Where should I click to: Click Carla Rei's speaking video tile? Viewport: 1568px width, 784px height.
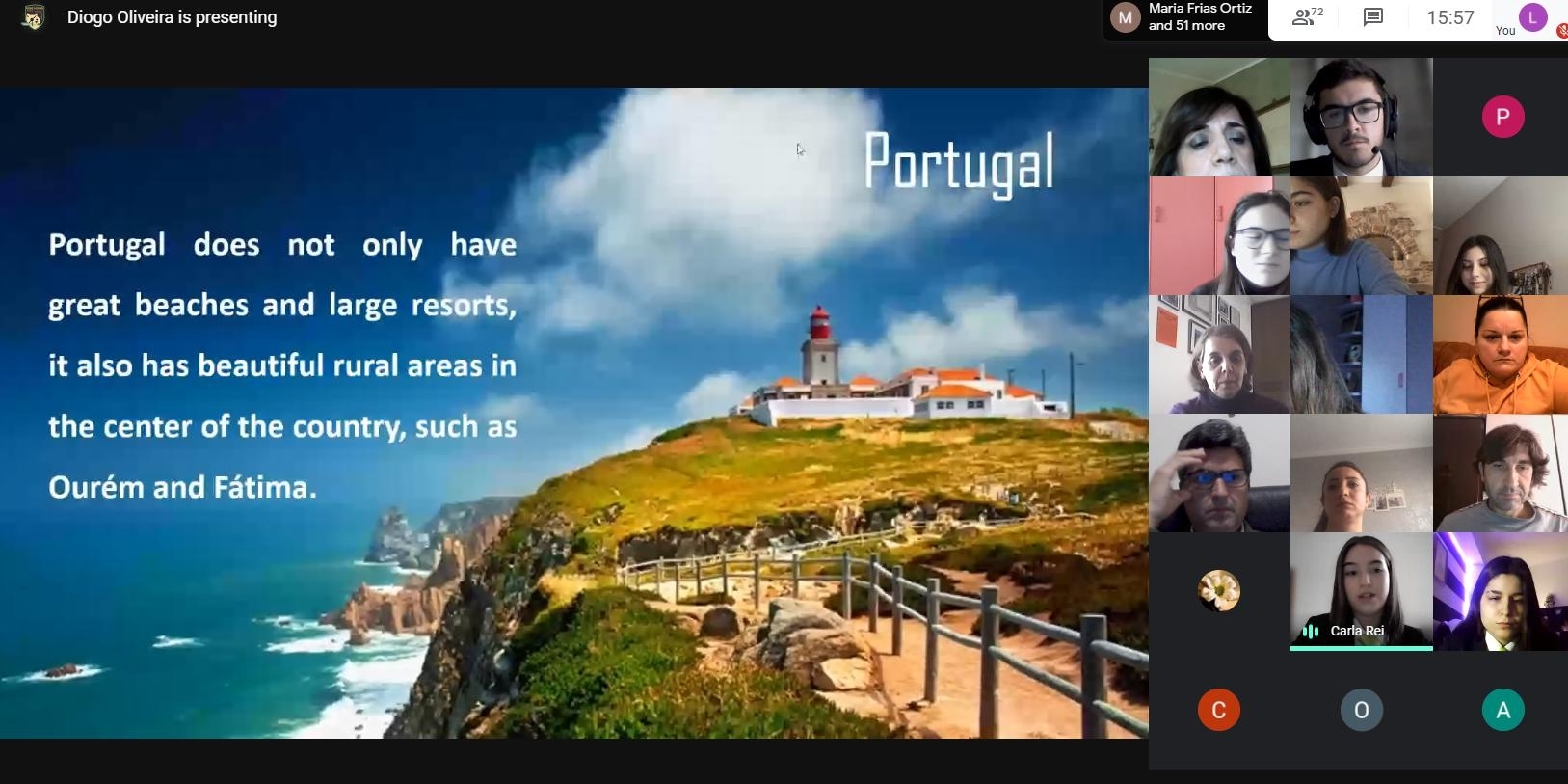(1361, 591)
